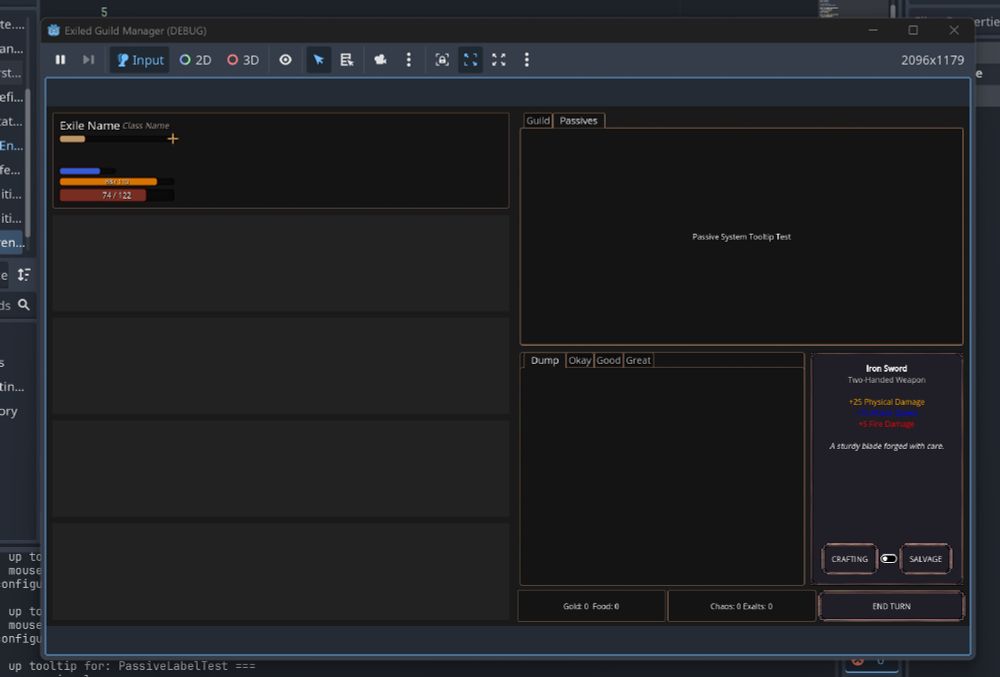1000x677 pixels.
Task: Toggle embedded aspect ratio lock icon
Action: [x=442, y=59]
